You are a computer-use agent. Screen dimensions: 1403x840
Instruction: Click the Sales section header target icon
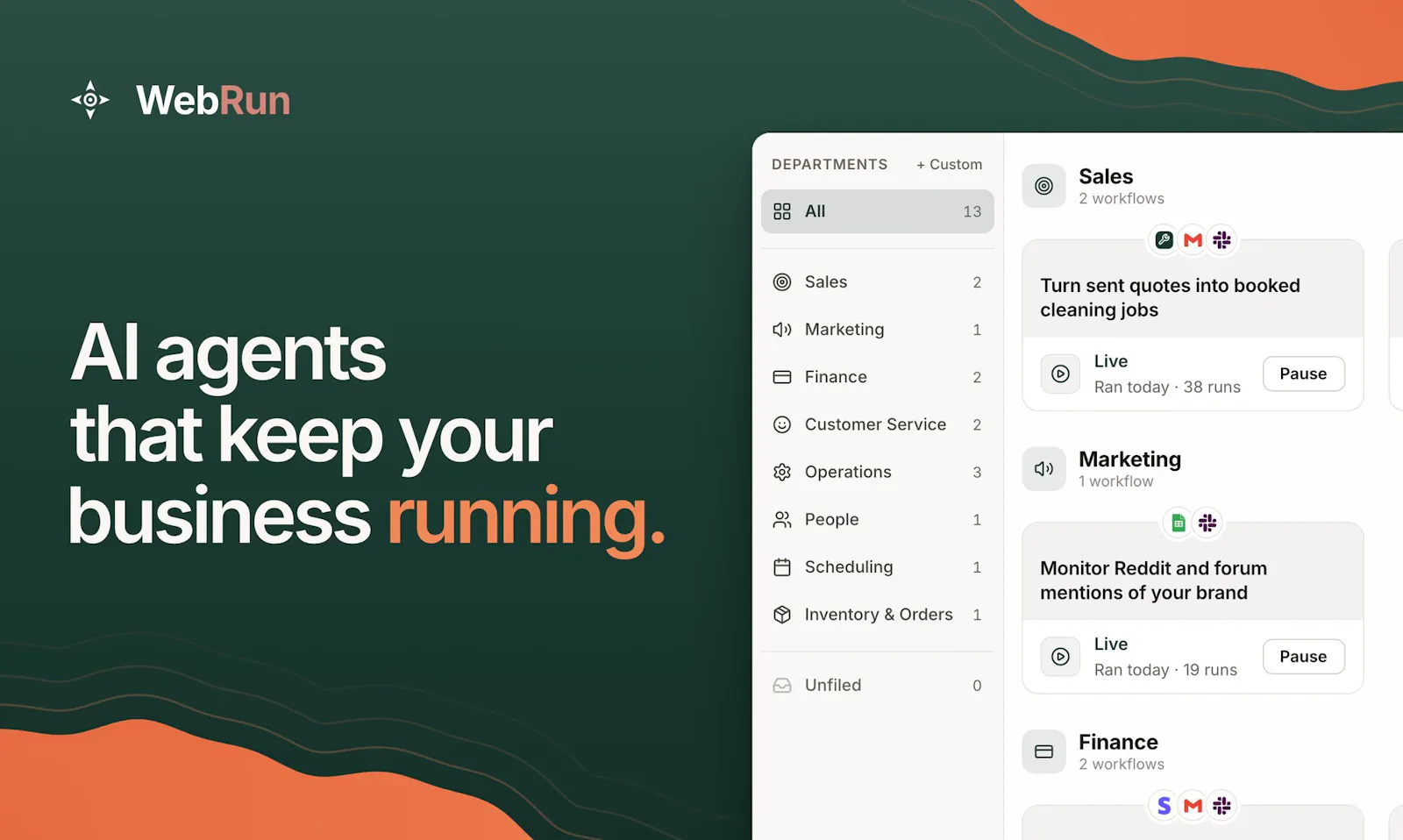1043,186
